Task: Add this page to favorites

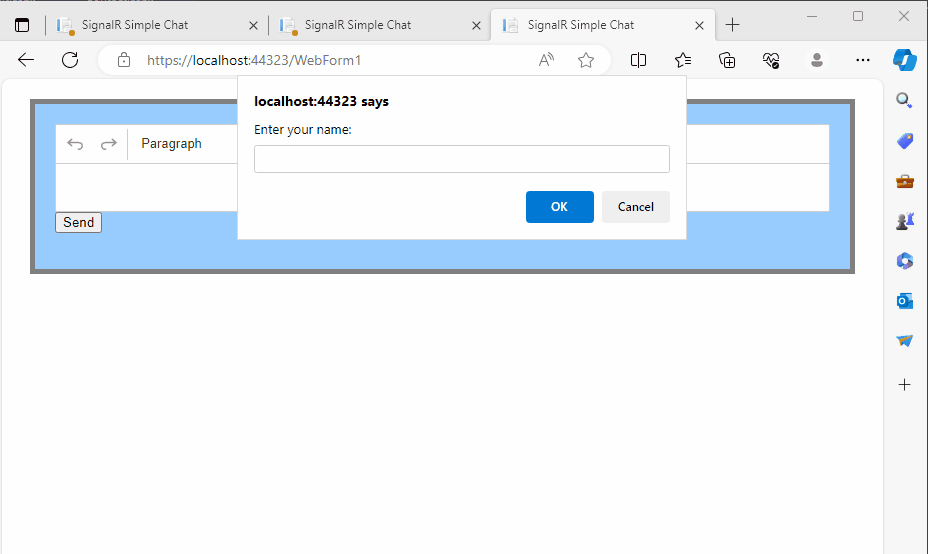Action: pyautogui.click(x=586, y=60)
